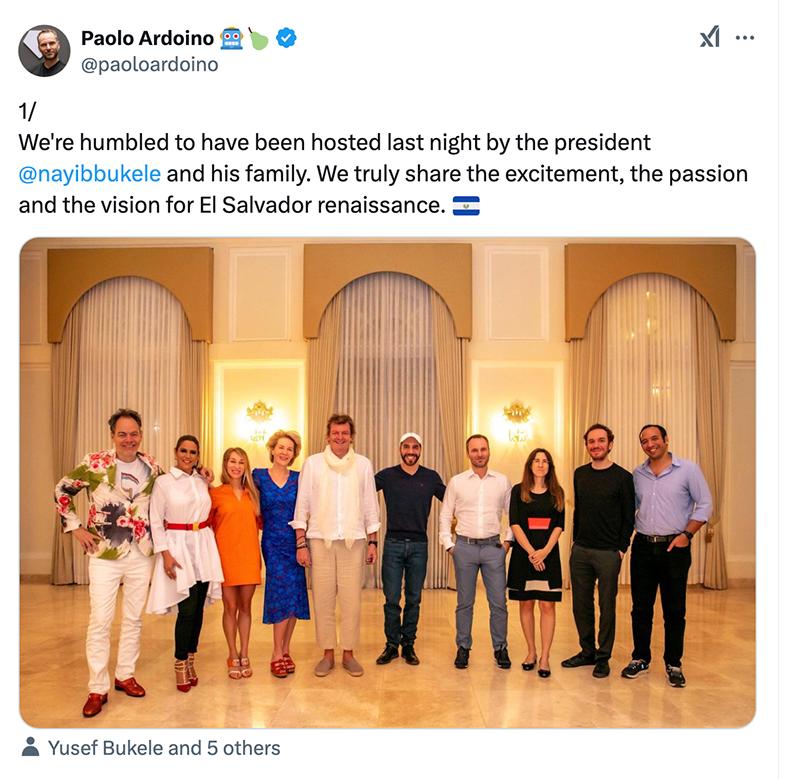800x779 pixels.
Task: Click the green pear emoji badge
Action: pos(259,39)
